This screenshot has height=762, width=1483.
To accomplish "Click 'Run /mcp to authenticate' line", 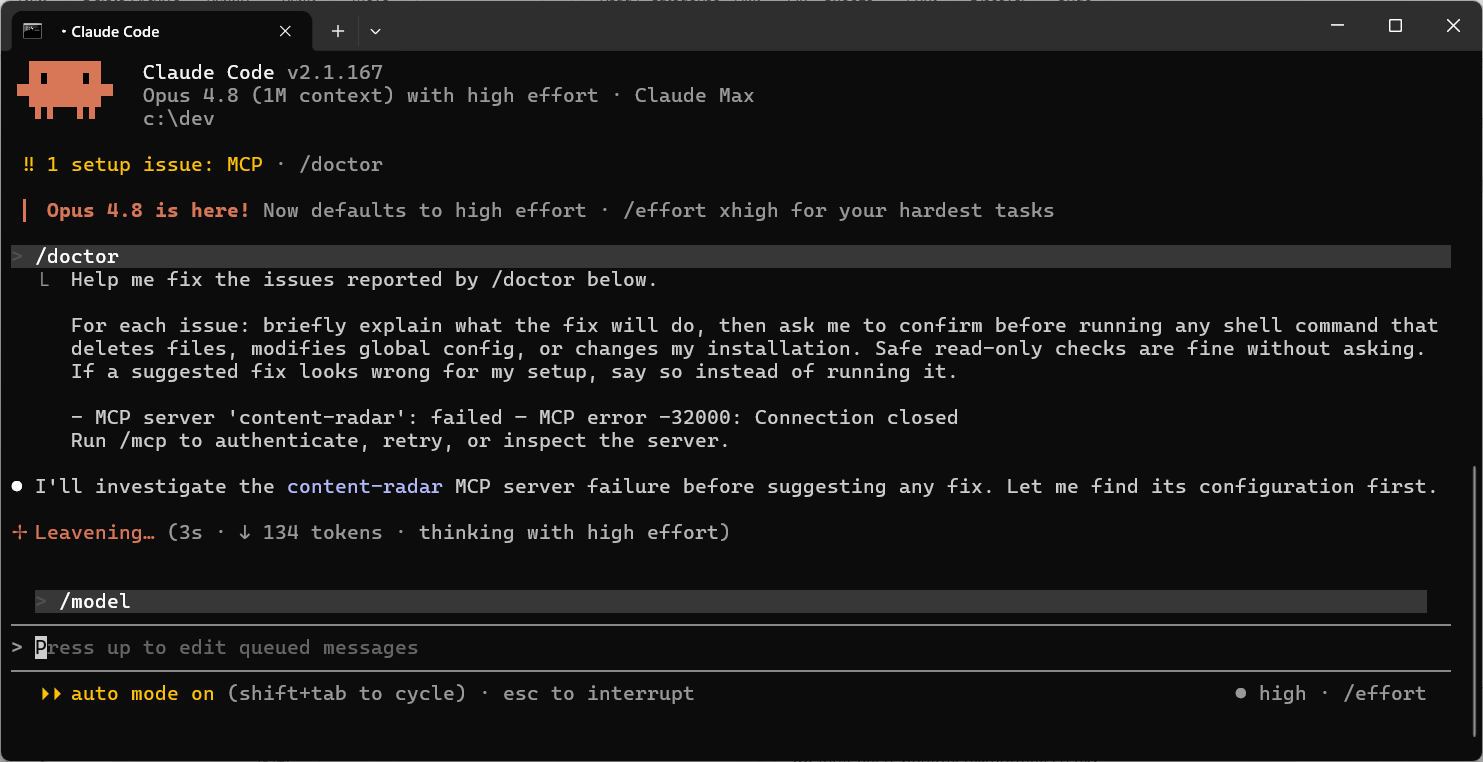I will [400, 441].
